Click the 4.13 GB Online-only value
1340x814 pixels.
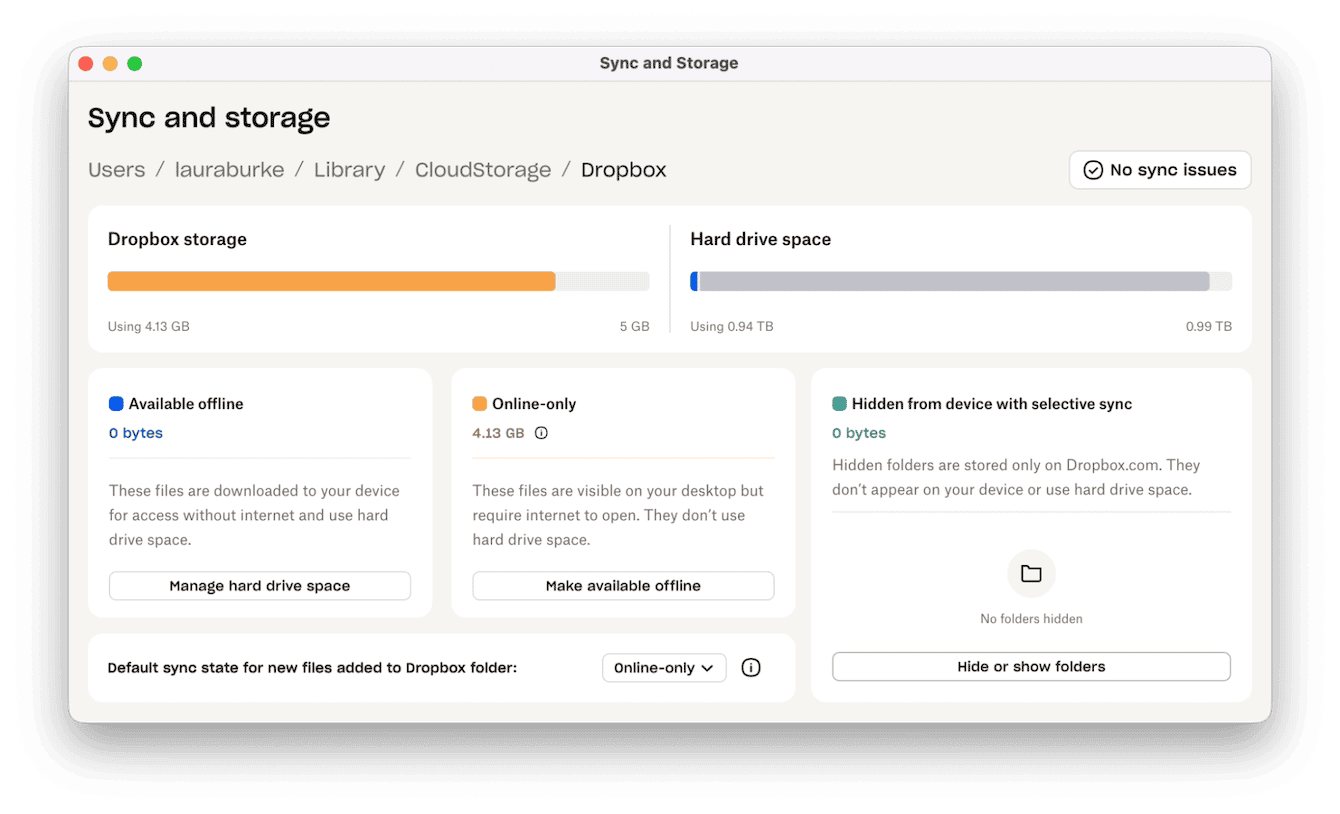coord(498,433)
